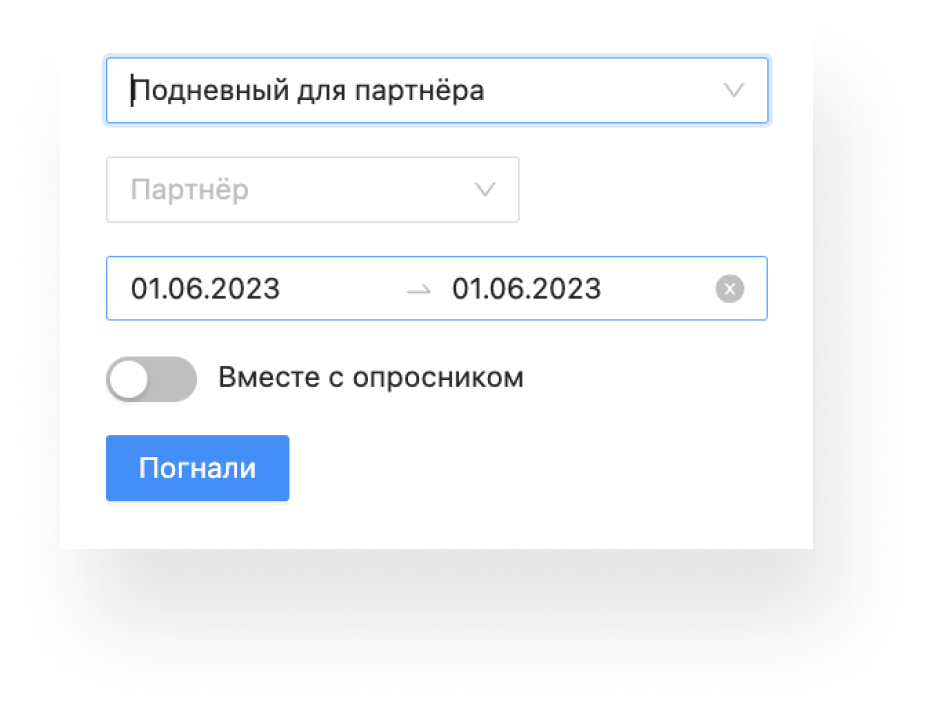
Task: Click the Партнёр placeholder text
Action: point(190,190)
